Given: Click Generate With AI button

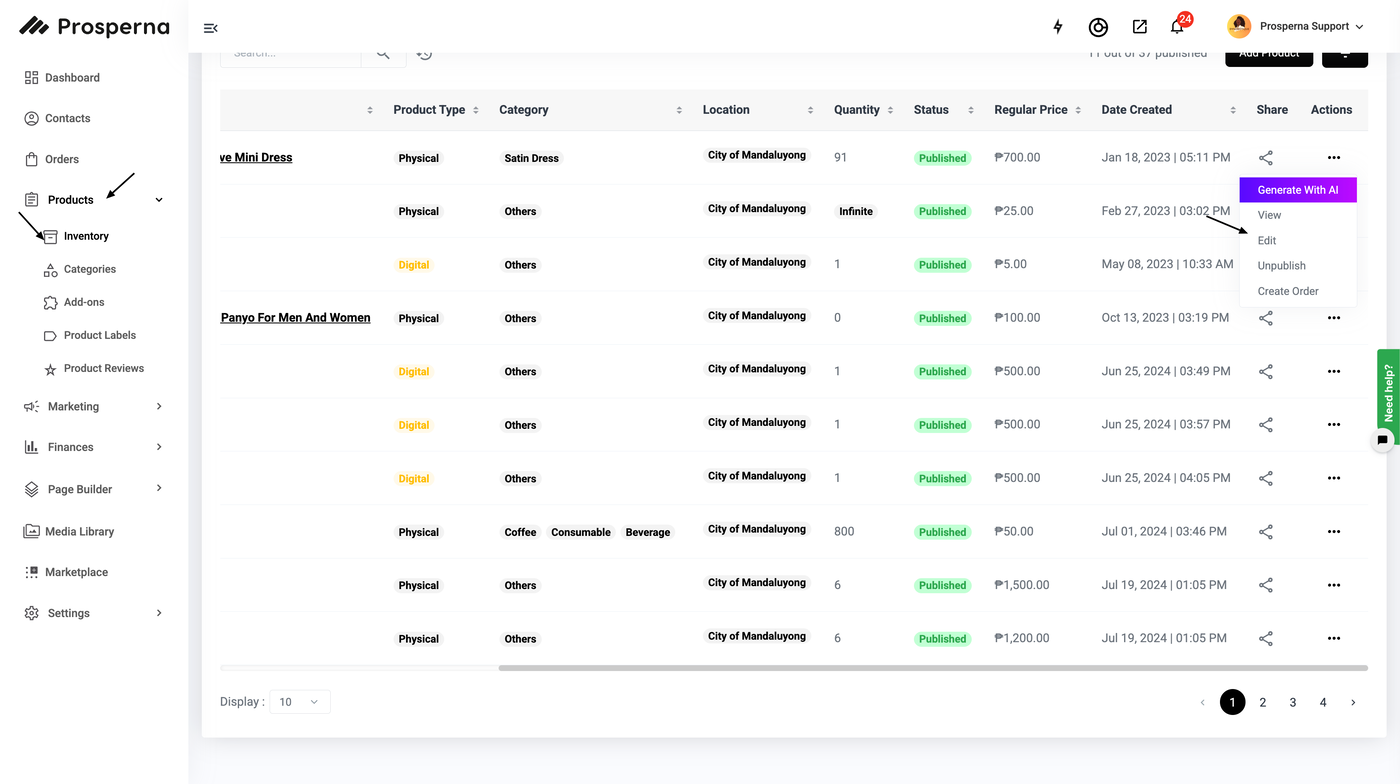Looking at the screenshot, I should point(1297,190).
